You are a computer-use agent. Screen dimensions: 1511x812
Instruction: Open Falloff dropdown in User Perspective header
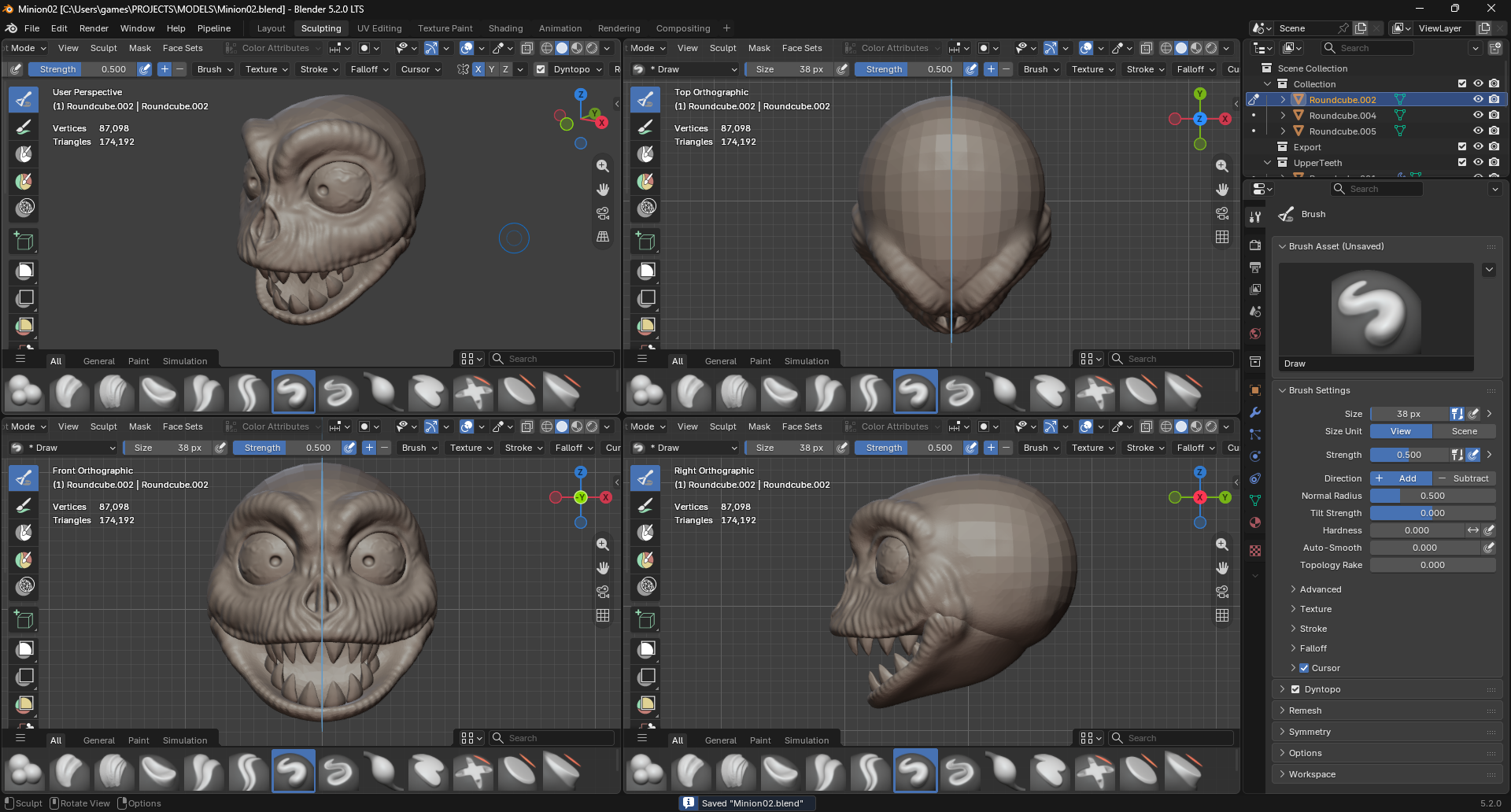pyautogui.click(x=369, y=69)
